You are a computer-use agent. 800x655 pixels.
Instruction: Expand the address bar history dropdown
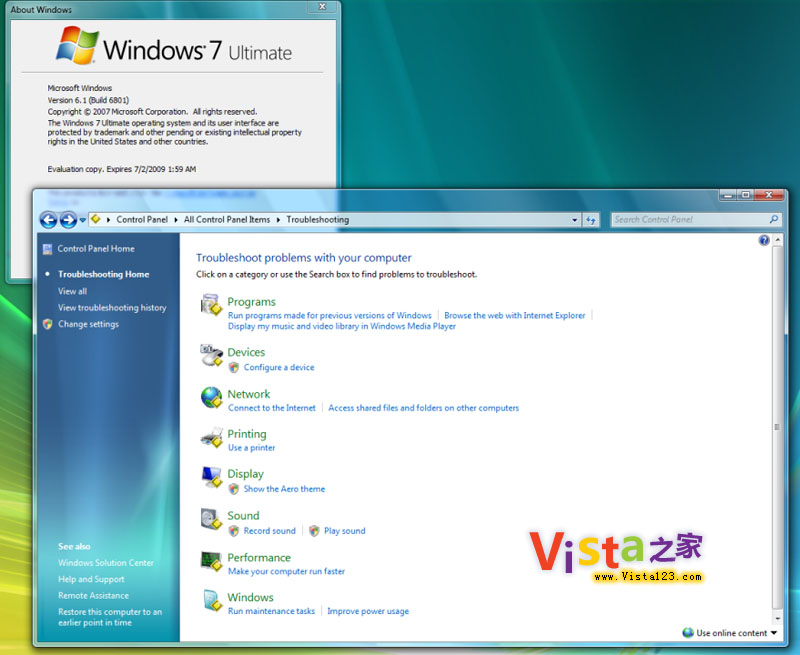[x=574, y=220]
